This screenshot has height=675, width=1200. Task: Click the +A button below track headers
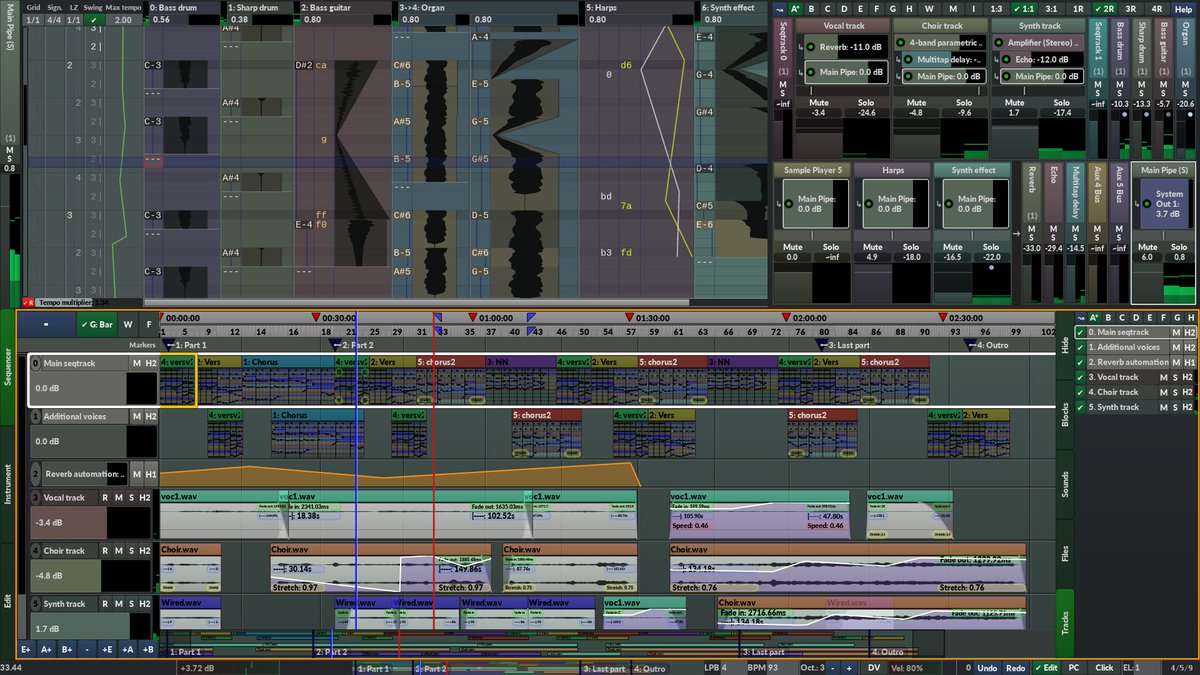[x=127, y=649]
